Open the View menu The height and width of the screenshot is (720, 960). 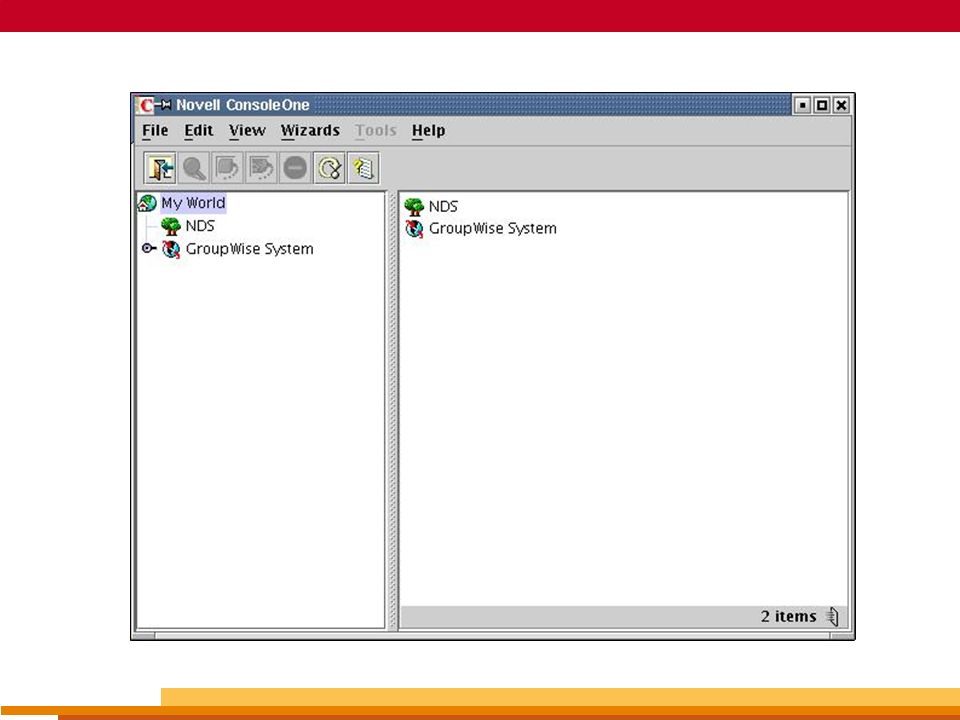pyautogui.click(x=247, y=130)
